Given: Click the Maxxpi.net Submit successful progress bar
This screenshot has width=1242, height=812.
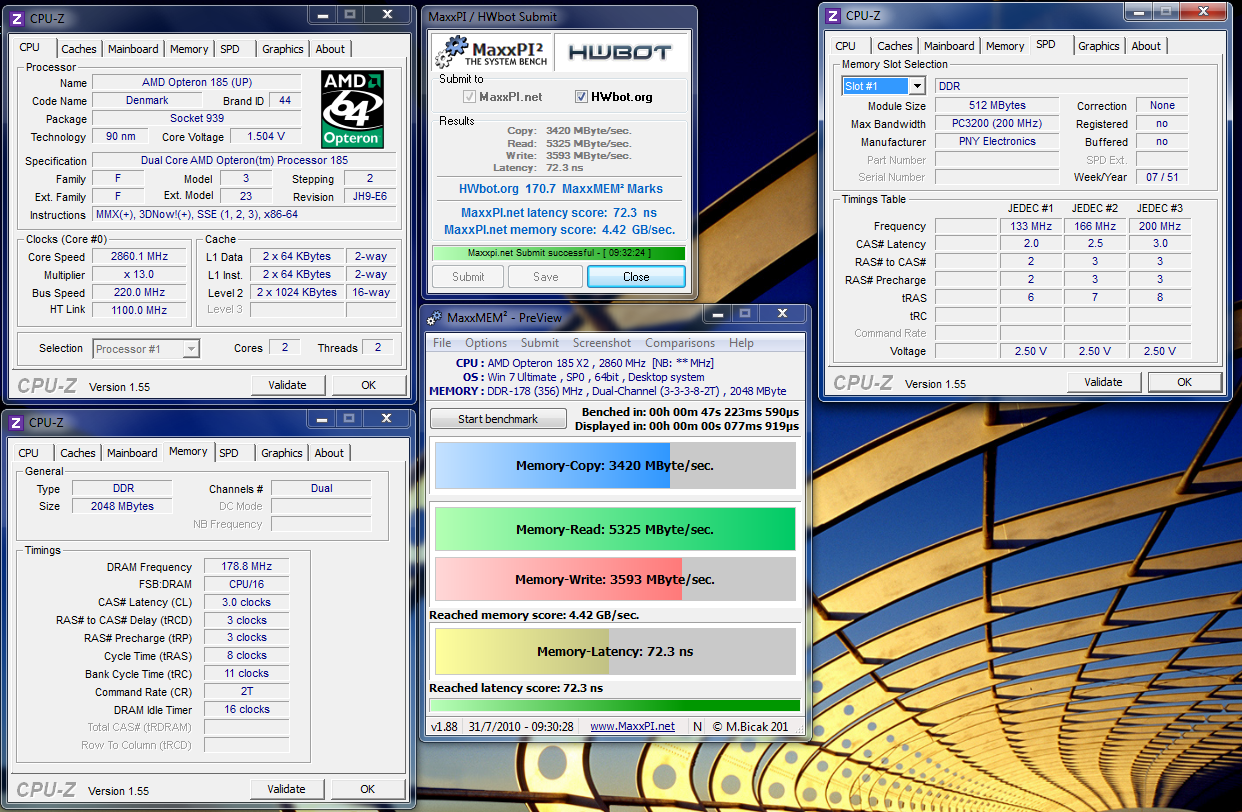Looking at the screenshot, I should pyautogui.click(x=560, y=253).
